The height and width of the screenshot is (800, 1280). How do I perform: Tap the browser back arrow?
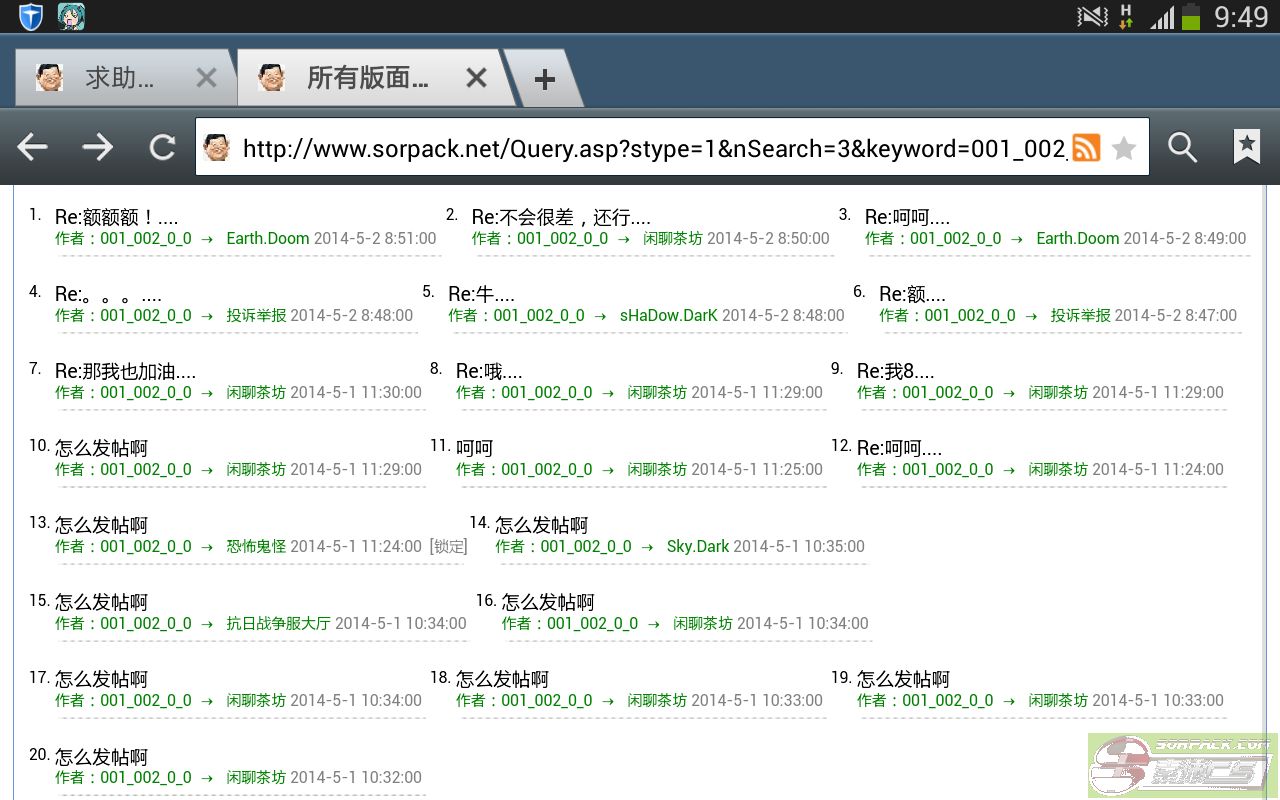[33, 148]
